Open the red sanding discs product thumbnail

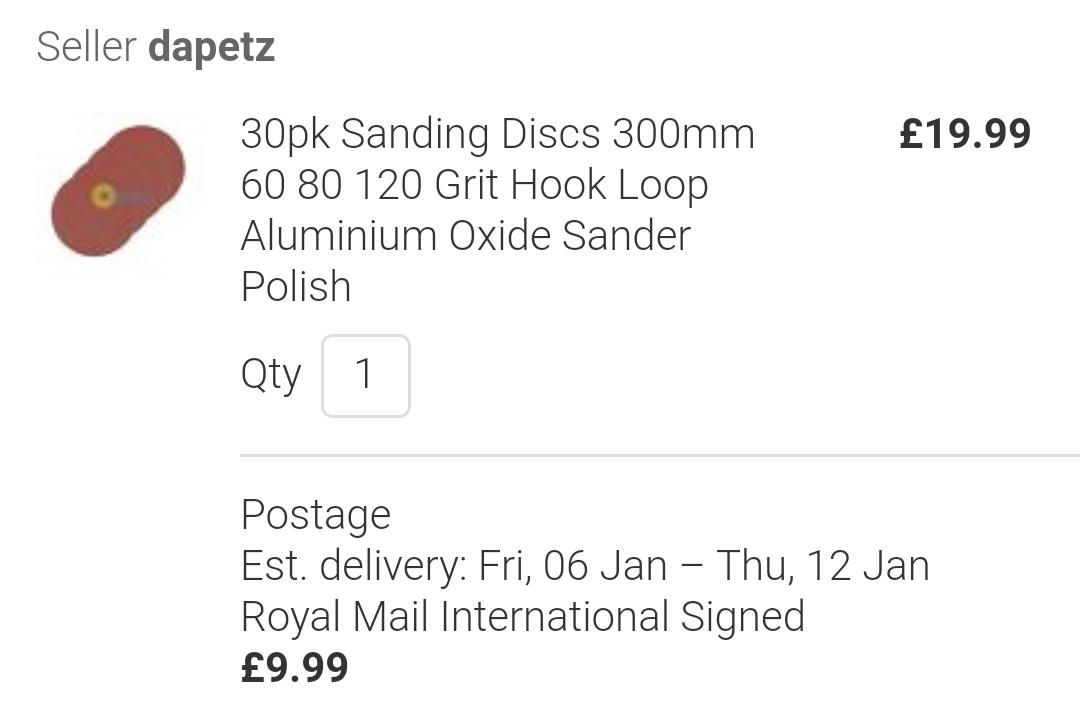tap(118, 191)
